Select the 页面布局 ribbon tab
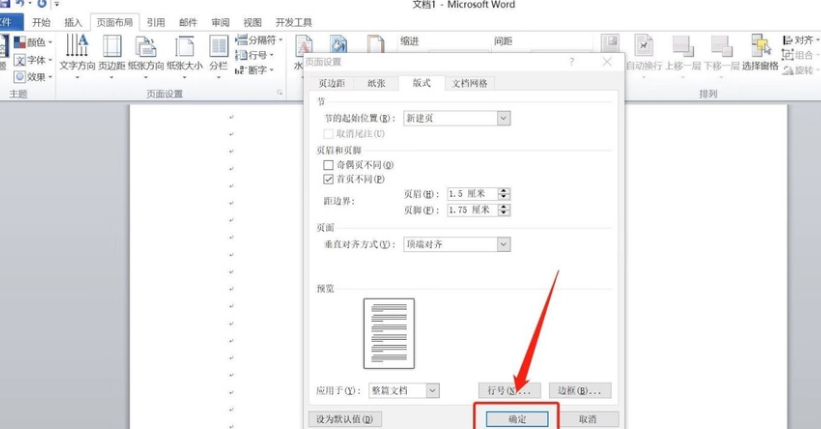The width and height of the screenshot is (821, 429). [115, 23]
